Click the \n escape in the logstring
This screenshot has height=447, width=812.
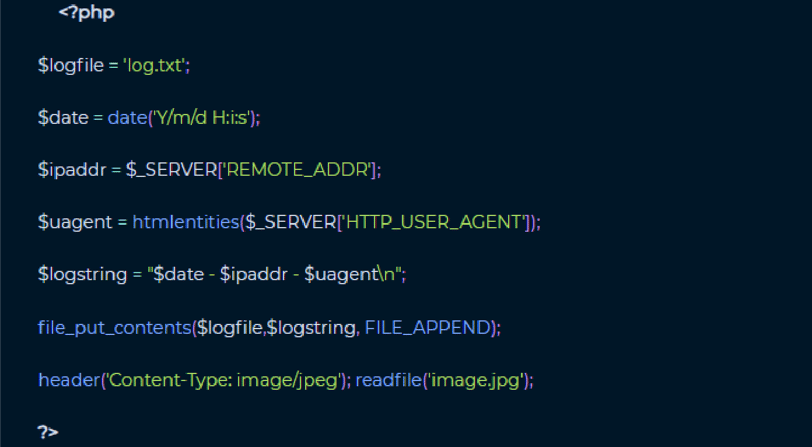(x=386, y=274)
